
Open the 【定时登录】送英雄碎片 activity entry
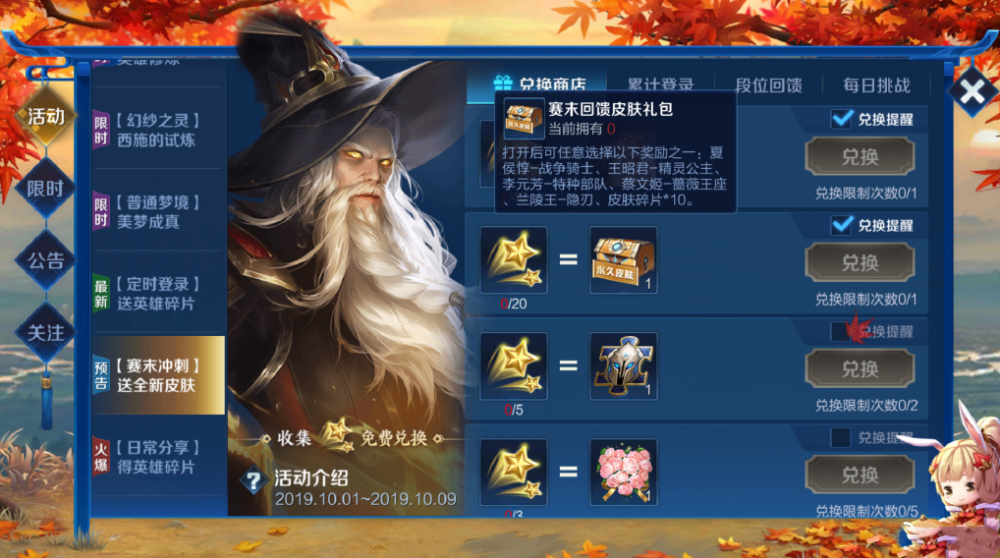click(x=158, y=293)
